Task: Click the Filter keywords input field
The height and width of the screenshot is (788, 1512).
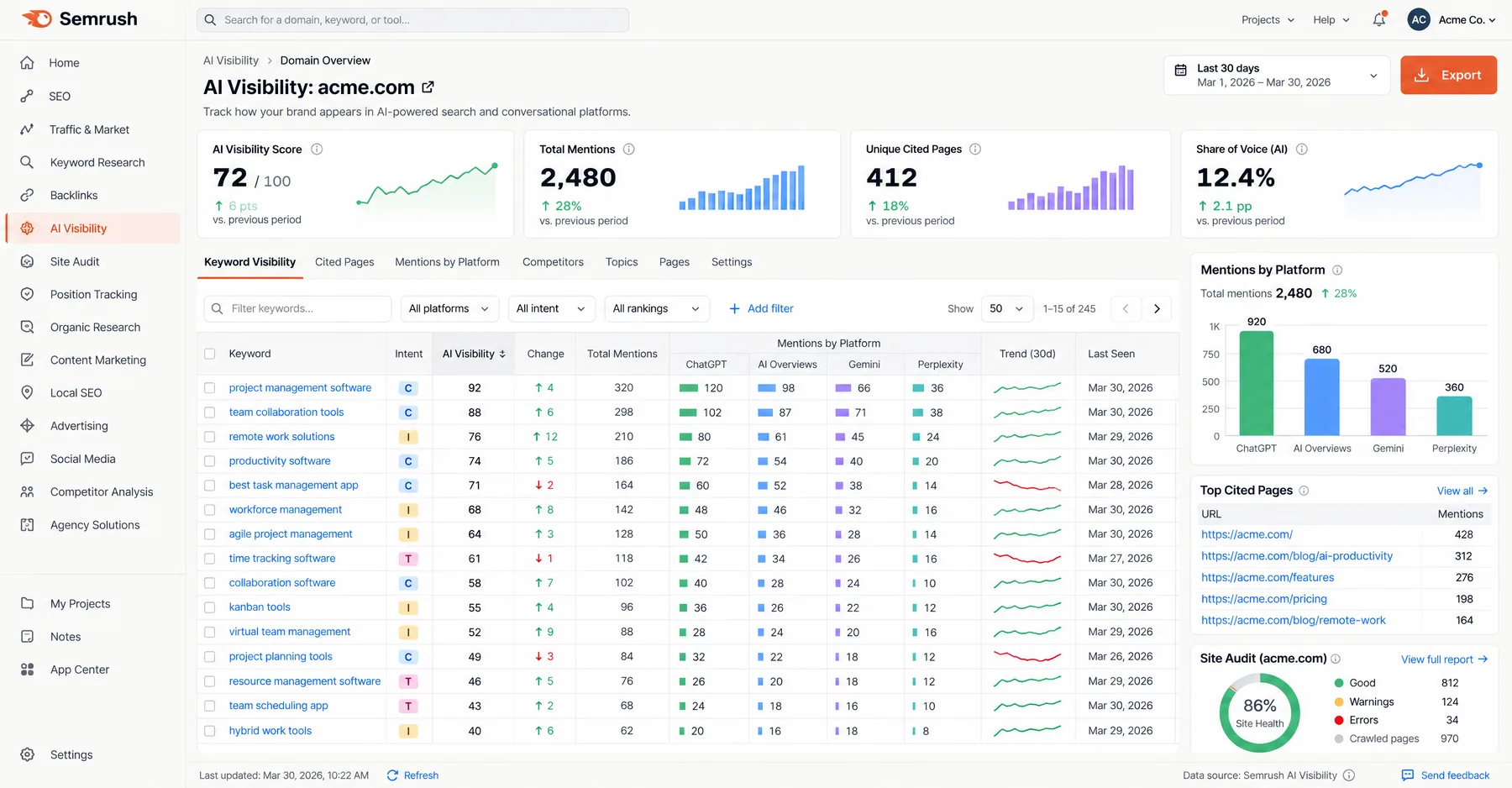Action: click(x=297, y=308)
